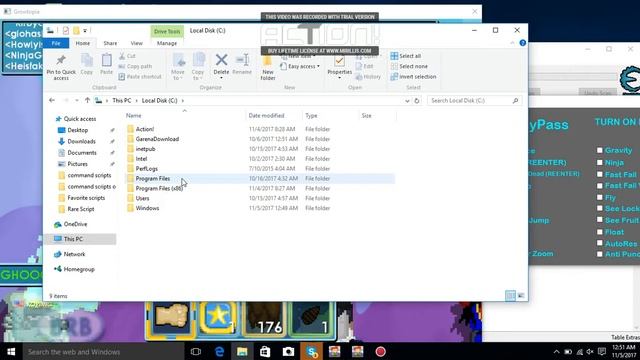This screenshot has width=640, height=360.
Task: Open Task View on the taskbar
Action: [x=196, y=351]
